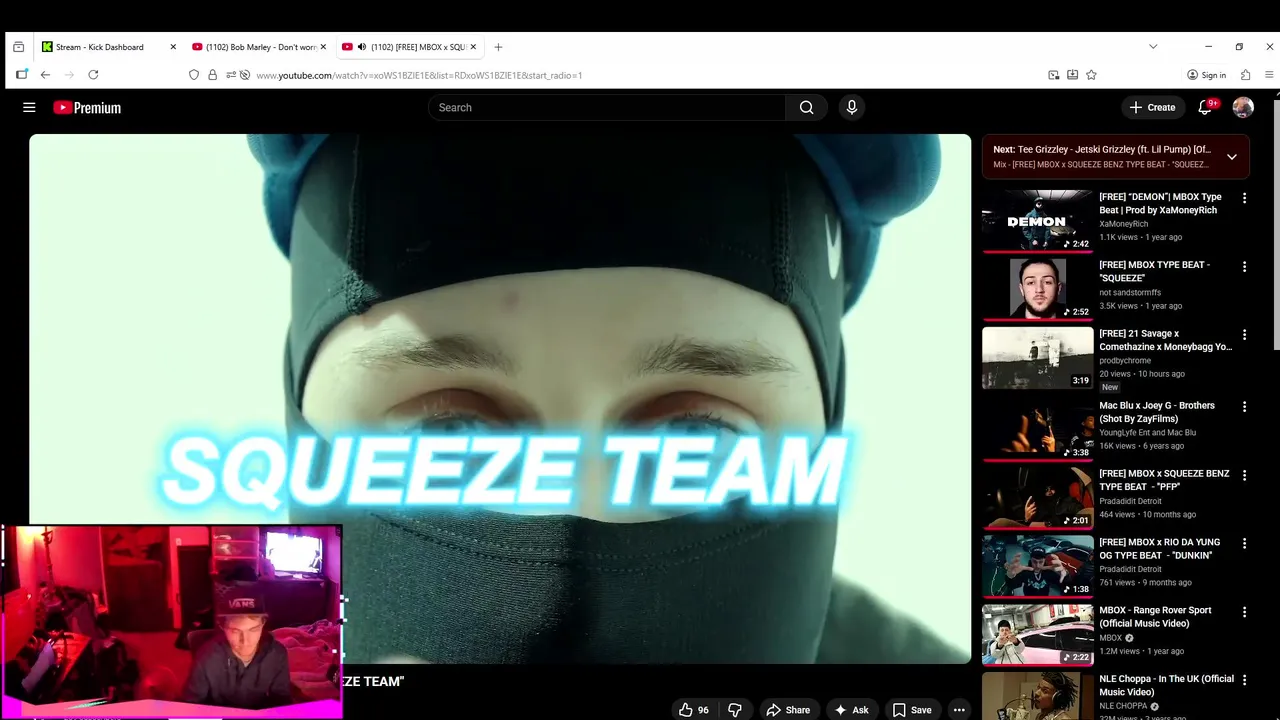Open options for MBOX TYPE BEAT SQUEEZE video

pos(1244,267)
